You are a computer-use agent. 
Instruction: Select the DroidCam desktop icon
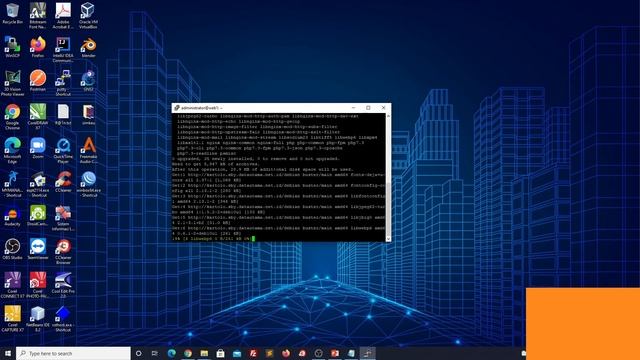pos(38,216)
